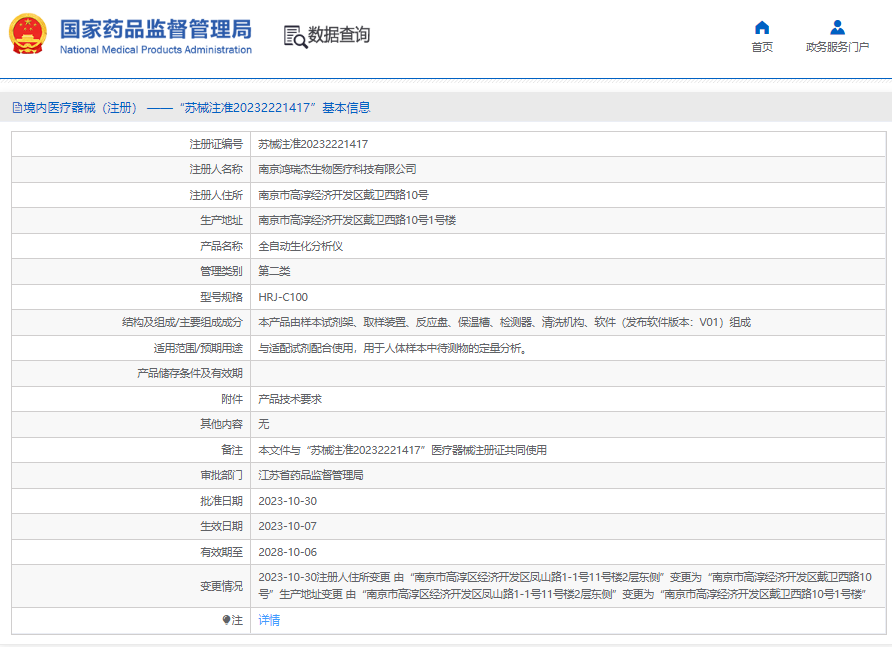Click the 变更情况 change history text
Screen dimensions: 892x647
[x=565, y=586]
